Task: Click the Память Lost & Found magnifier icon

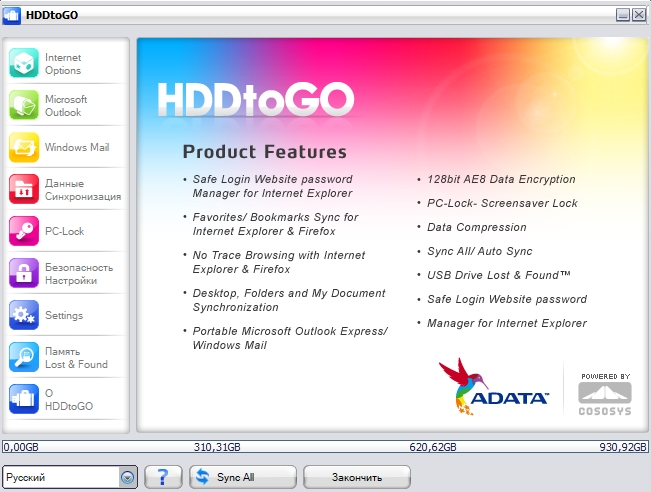Action: 24,357
